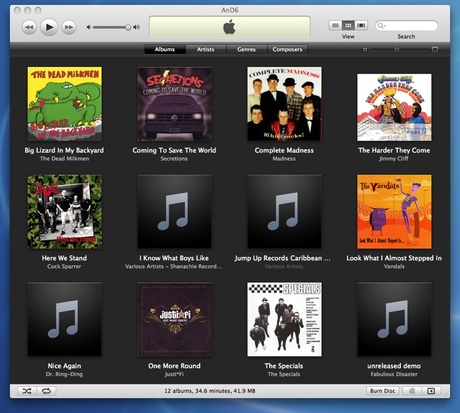
Task: Click artist name 'Fabulous Disaster'
Action: (x=394, y=374)
